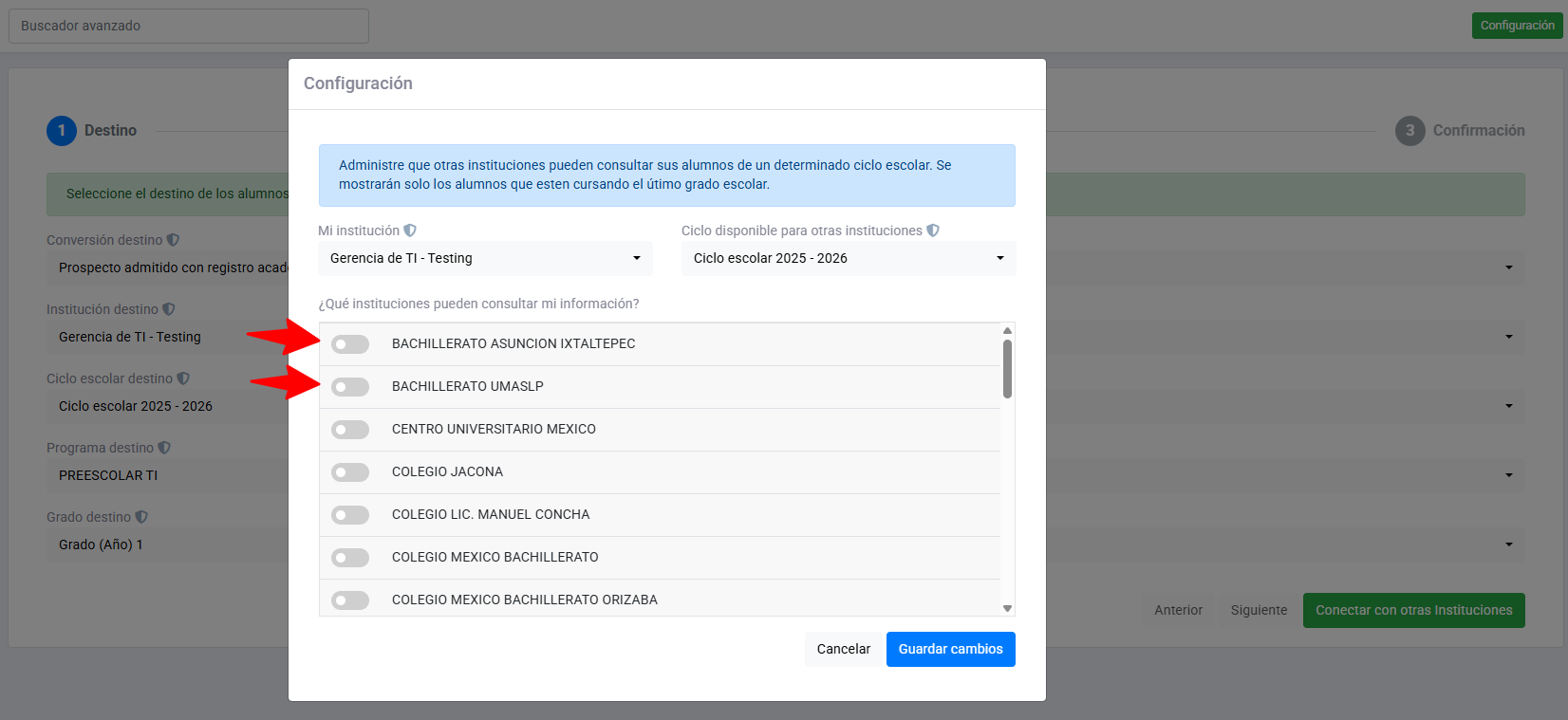
Task: Toggle COLEGIO JACONA access switch
Action: (350, 472)
